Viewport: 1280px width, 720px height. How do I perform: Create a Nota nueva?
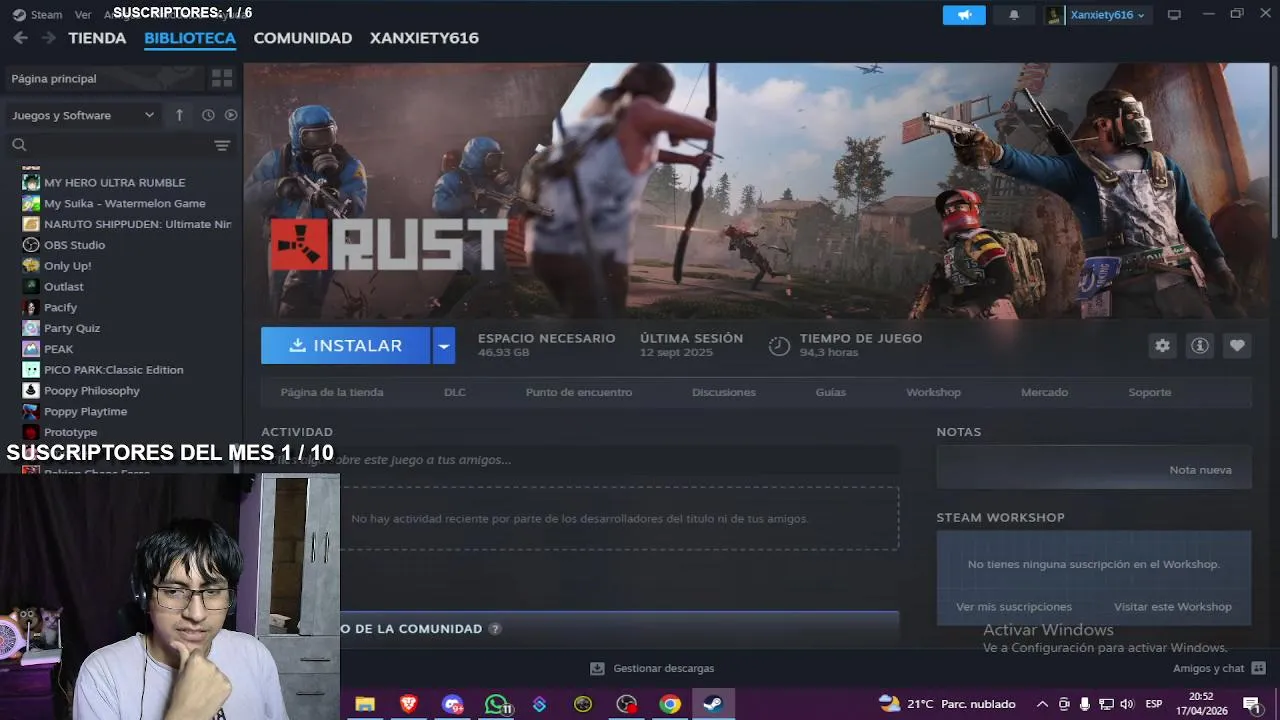[1200, 470]
